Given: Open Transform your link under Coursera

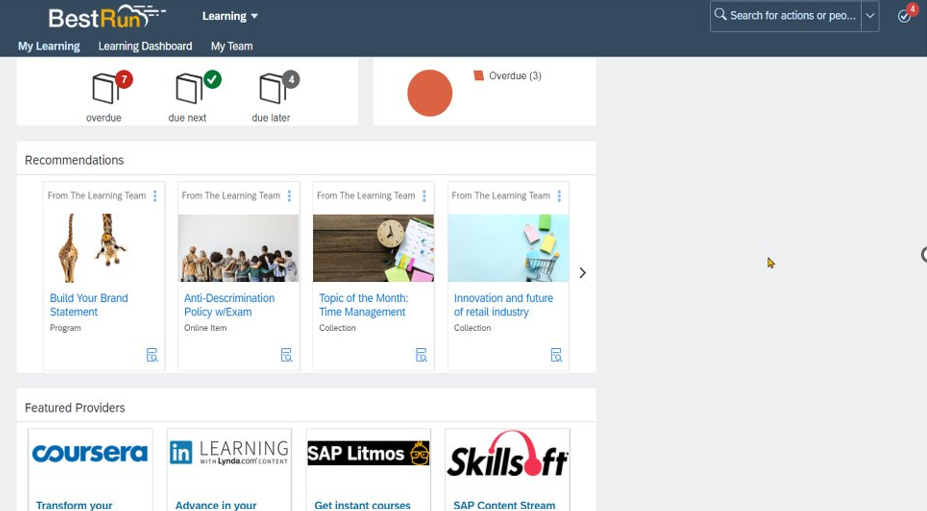Looking at the screenshot, I should 74,505.
